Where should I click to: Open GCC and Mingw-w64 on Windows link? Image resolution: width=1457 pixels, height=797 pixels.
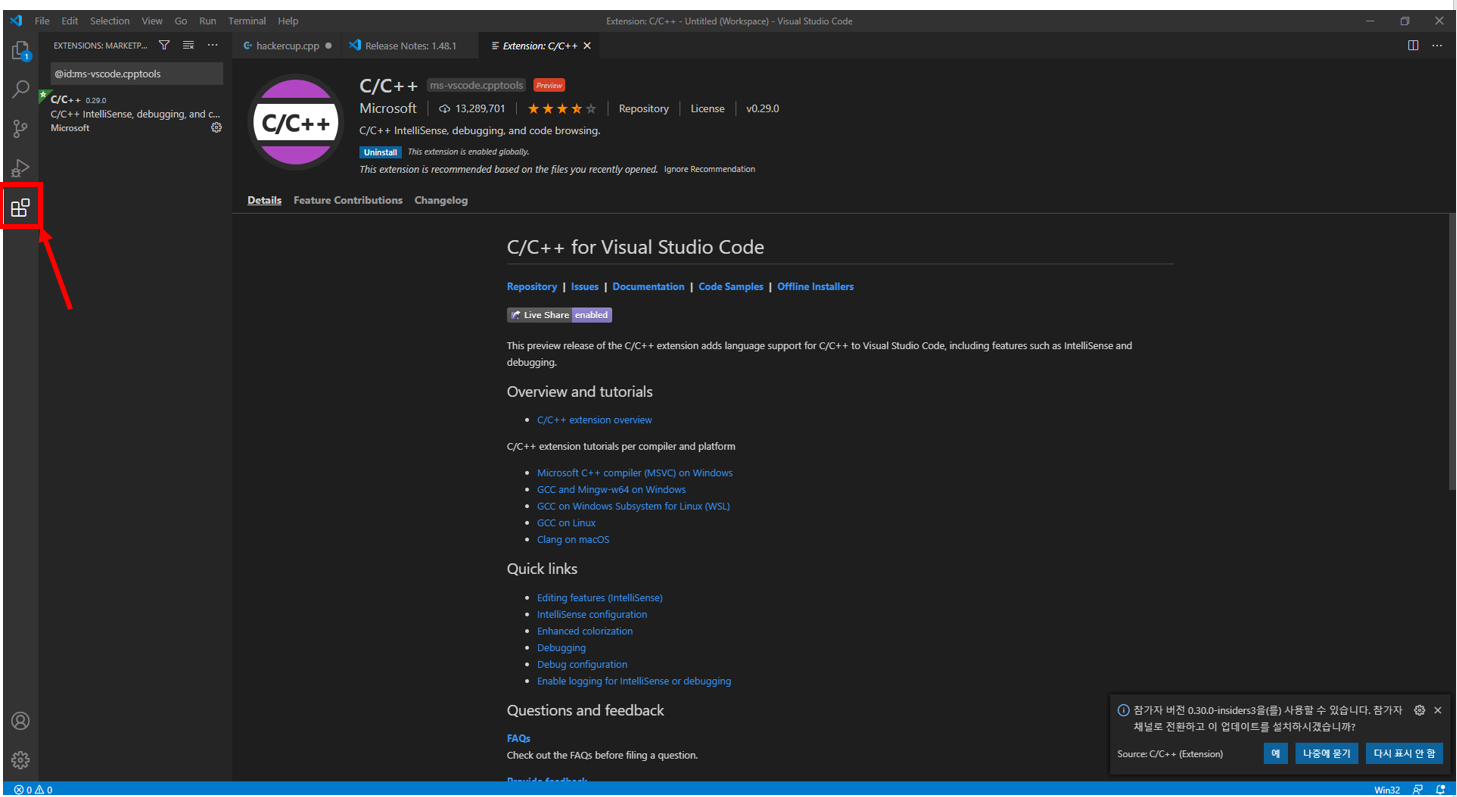tap(611, 490)
